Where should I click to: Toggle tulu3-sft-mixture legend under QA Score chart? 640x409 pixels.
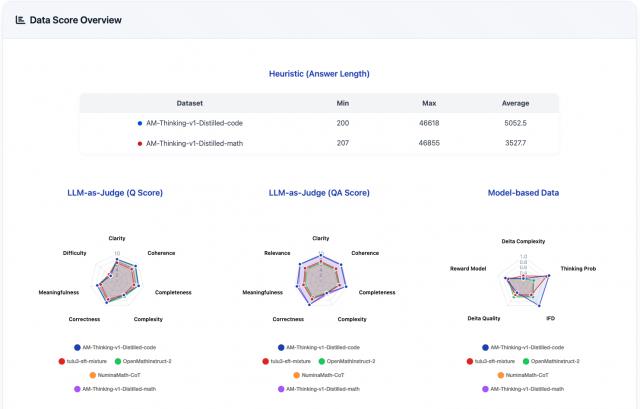point(287,361)
